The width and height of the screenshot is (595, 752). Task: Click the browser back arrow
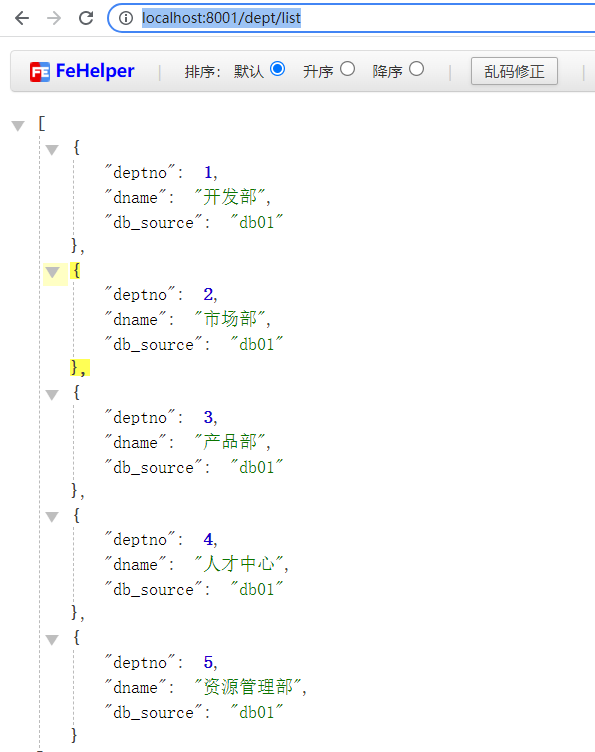point(22,18)
